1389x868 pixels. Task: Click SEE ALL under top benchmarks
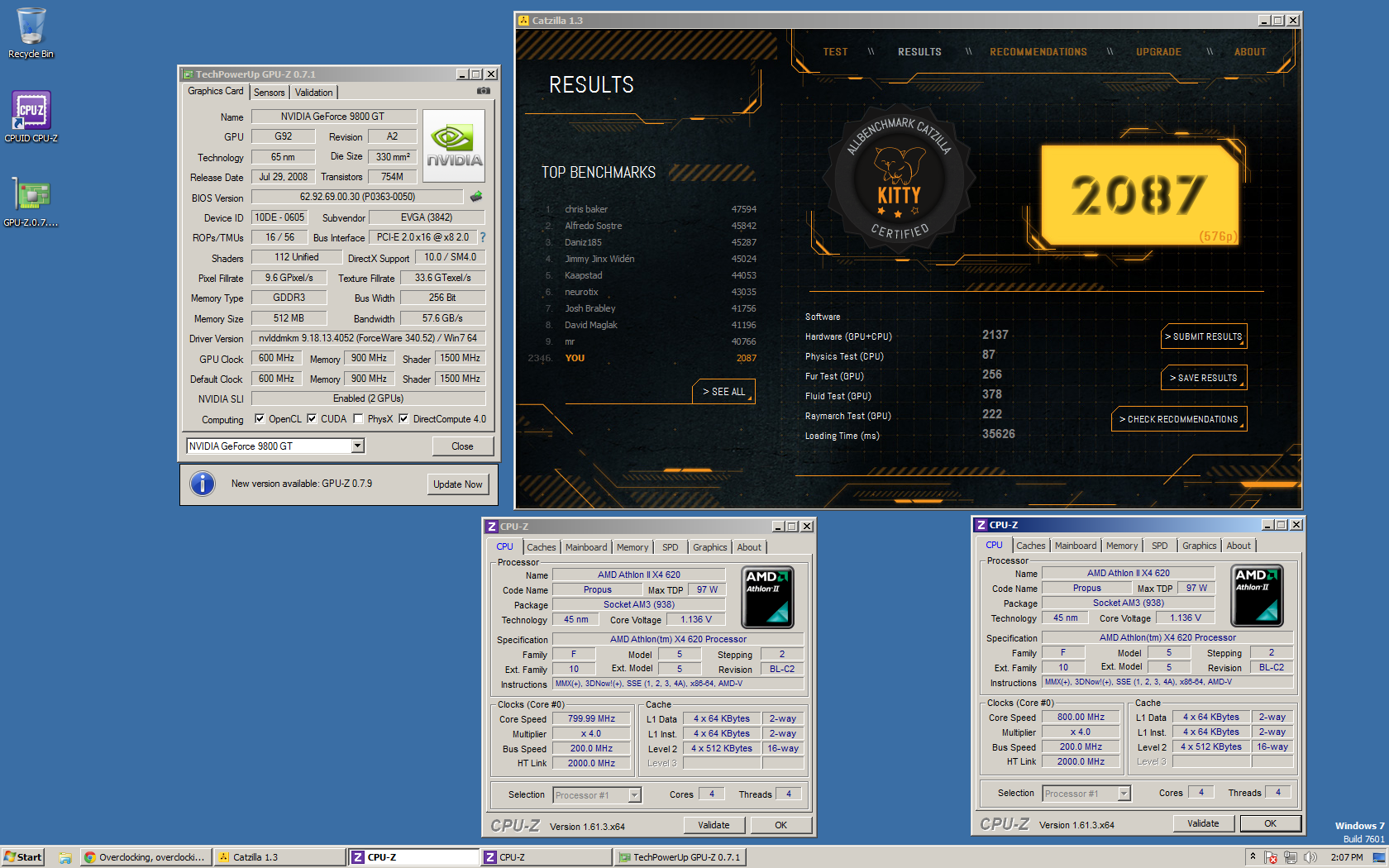tap(723, 392)
